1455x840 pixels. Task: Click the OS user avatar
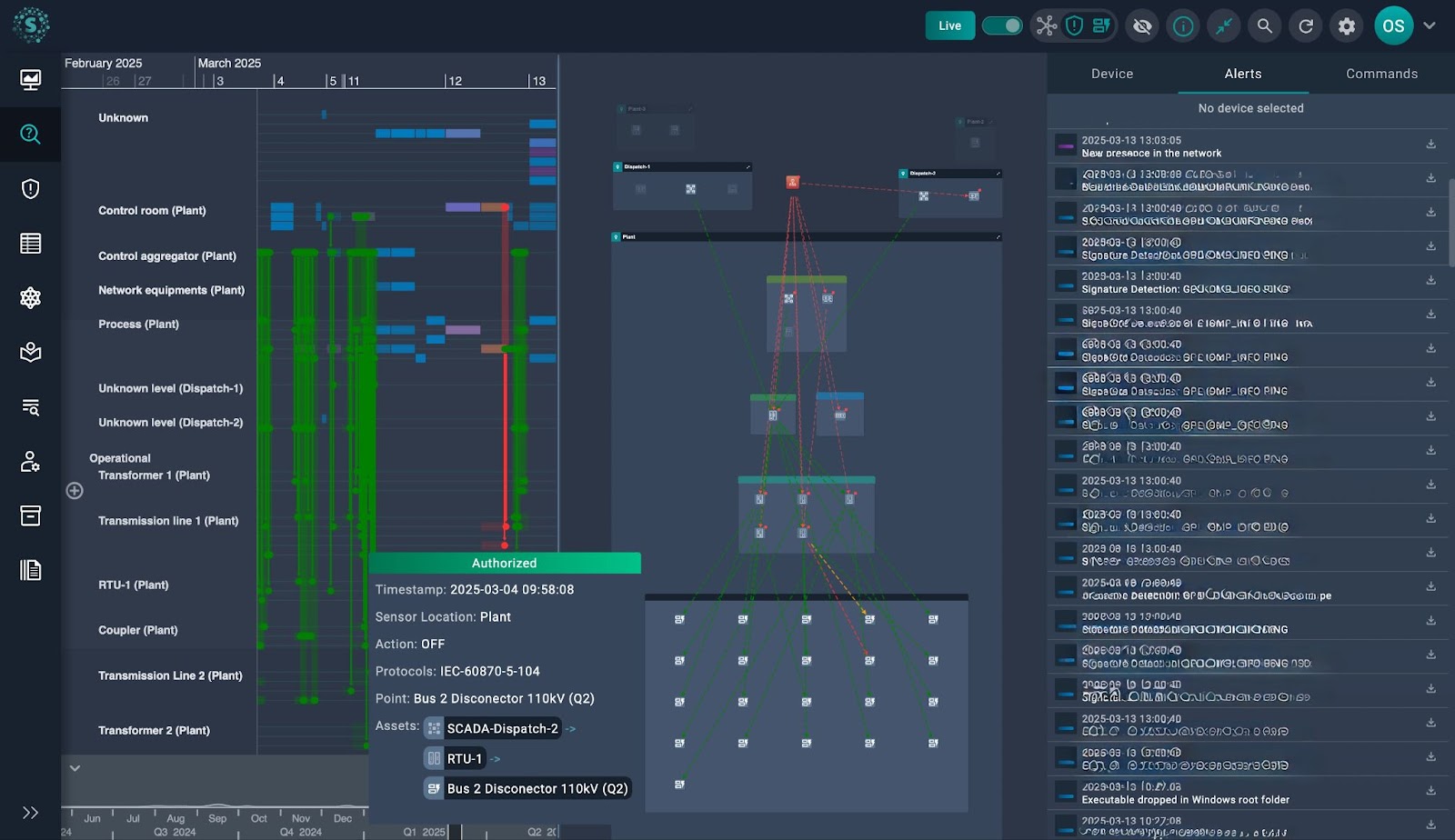(x=1393, y=25)
